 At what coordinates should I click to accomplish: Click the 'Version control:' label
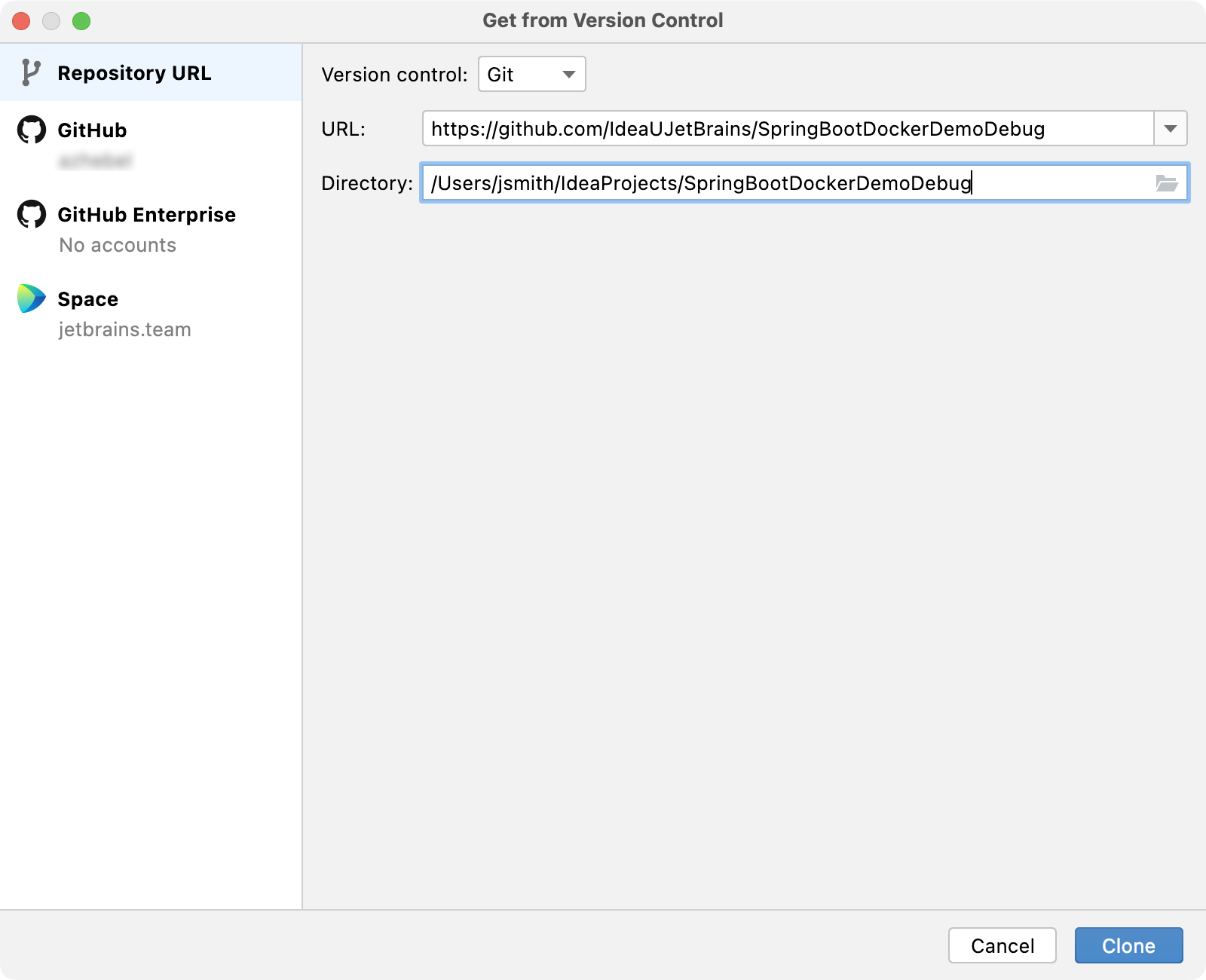click(x=394, y=75)
